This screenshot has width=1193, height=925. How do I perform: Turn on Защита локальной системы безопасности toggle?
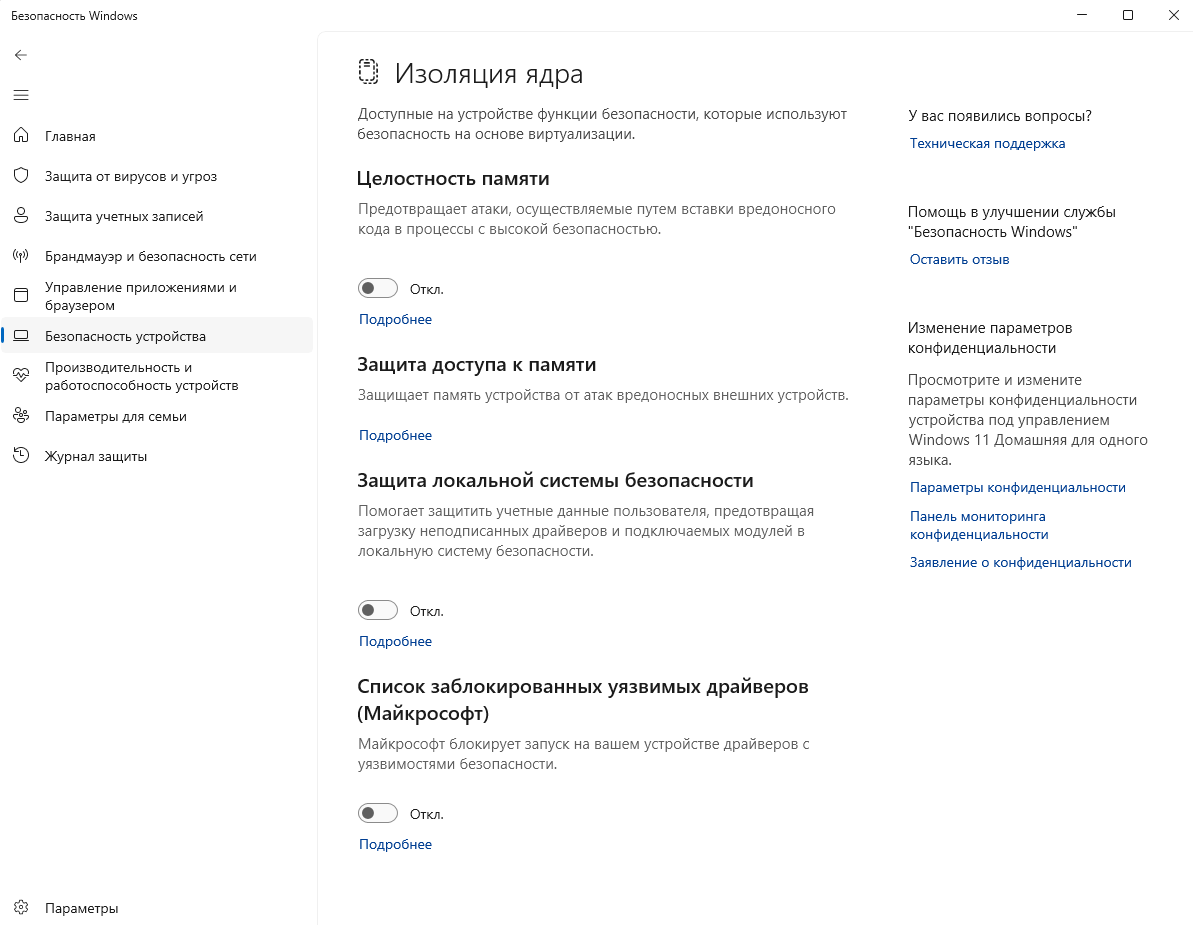coord(378,611)
